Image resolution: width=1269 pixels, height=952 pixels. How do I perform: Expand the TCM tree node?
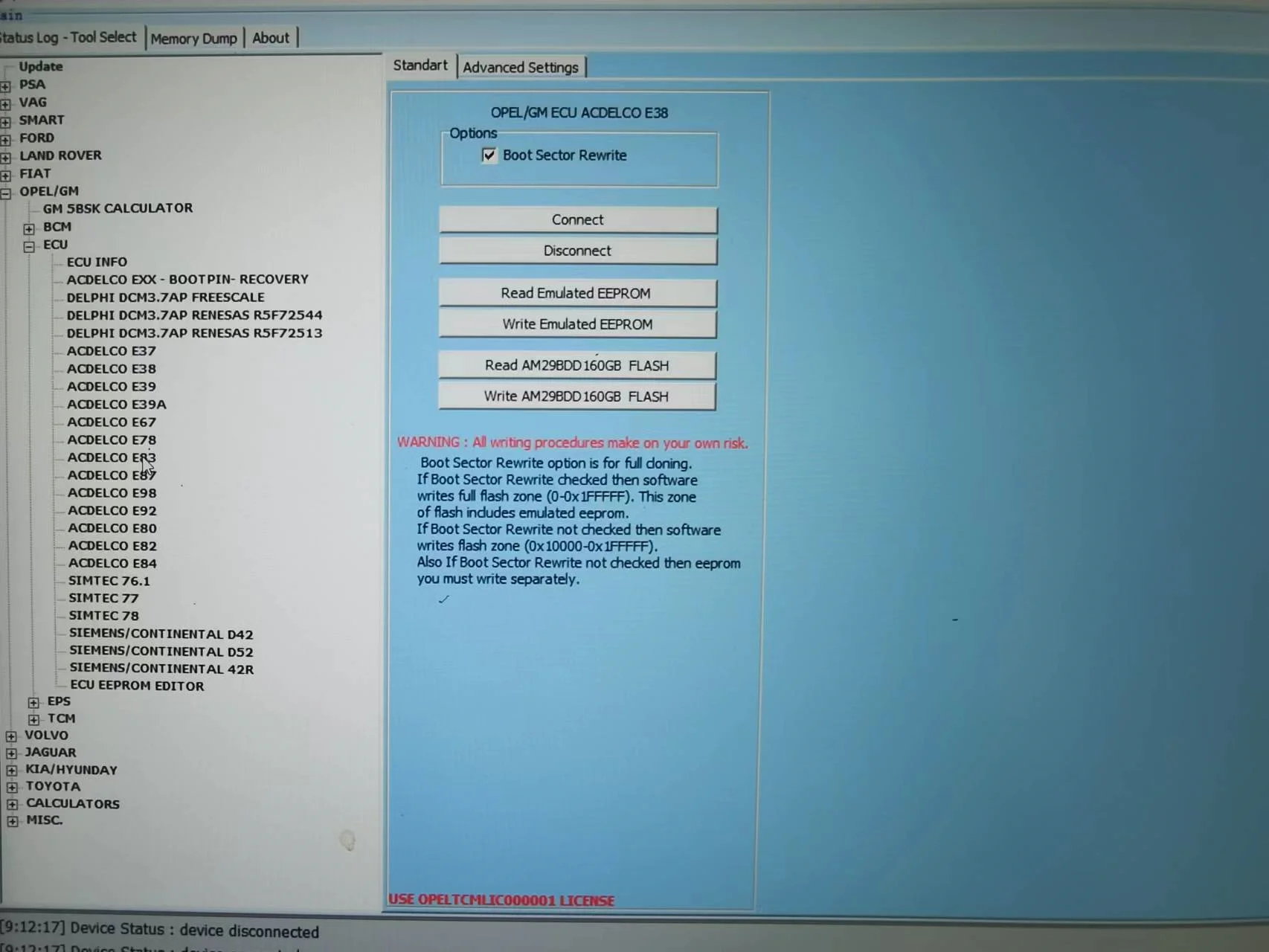pos(34,718)
